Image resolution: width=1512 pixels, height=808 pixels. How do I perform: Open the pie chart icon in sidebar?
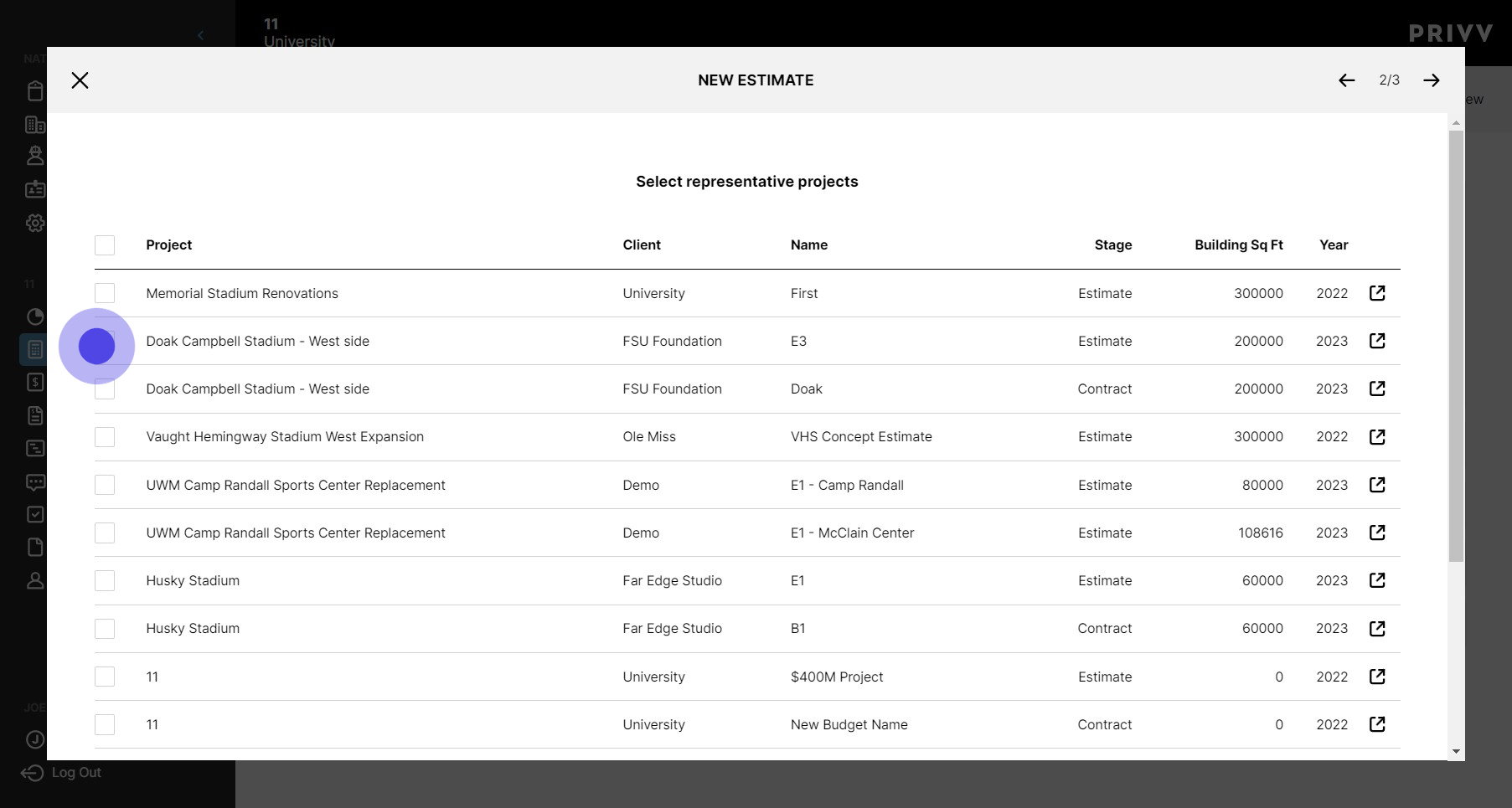coord(35,317)
